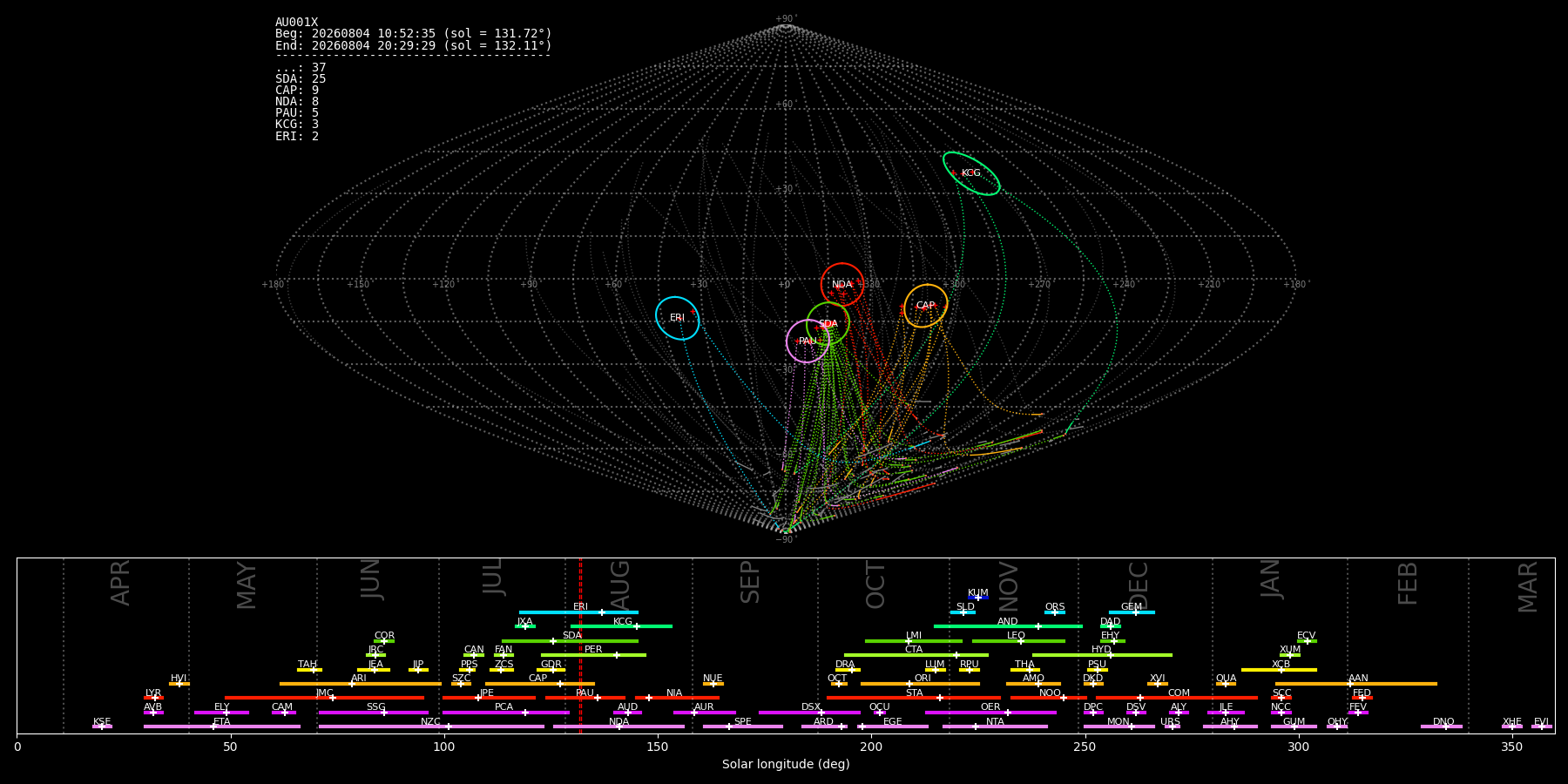This screenshot has width=1568, height=784.
Task: Click the CTA shower bar in timeline
Action: point(916,655)
